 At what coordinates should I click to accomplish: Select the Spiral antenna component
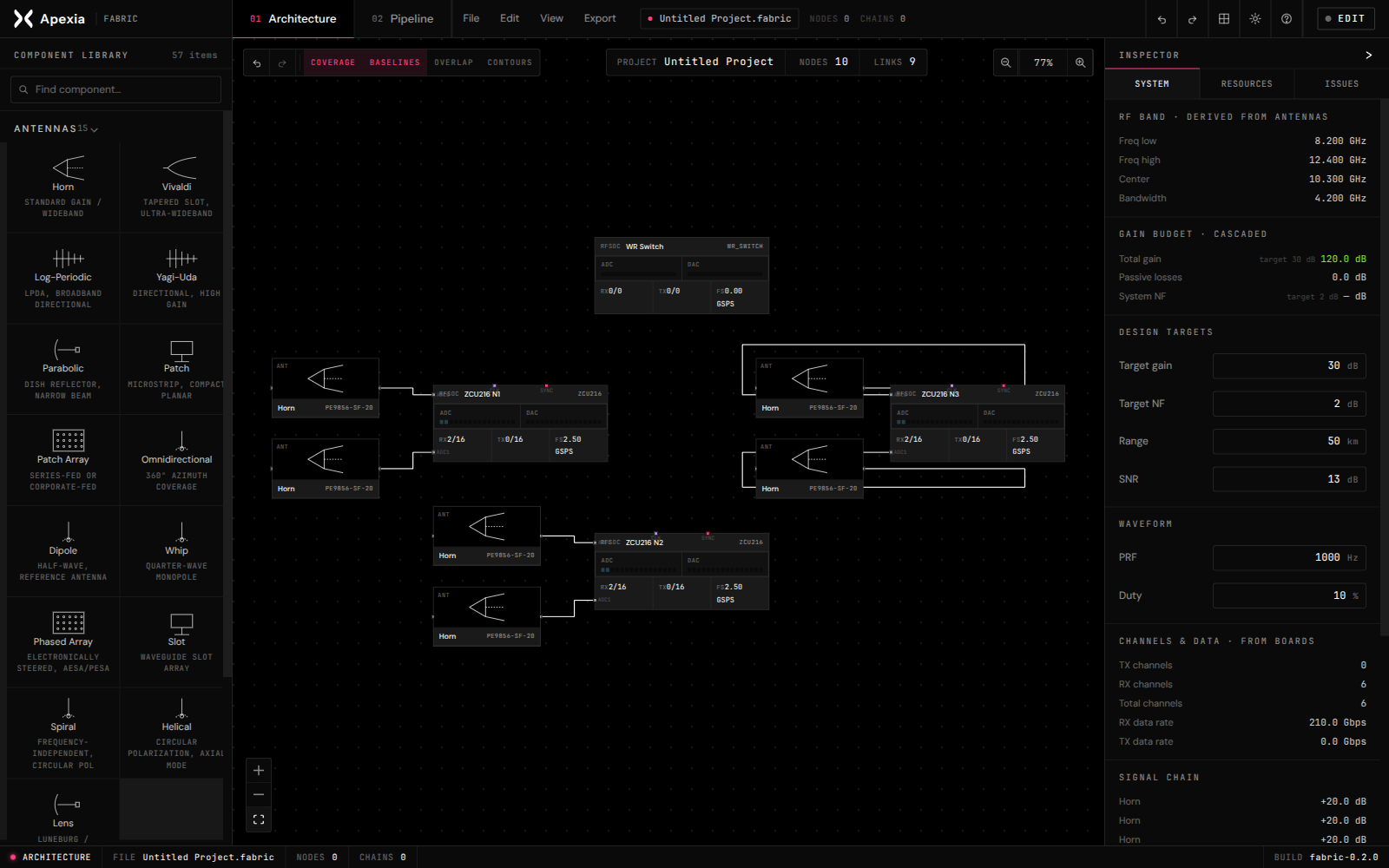point(63,733)
